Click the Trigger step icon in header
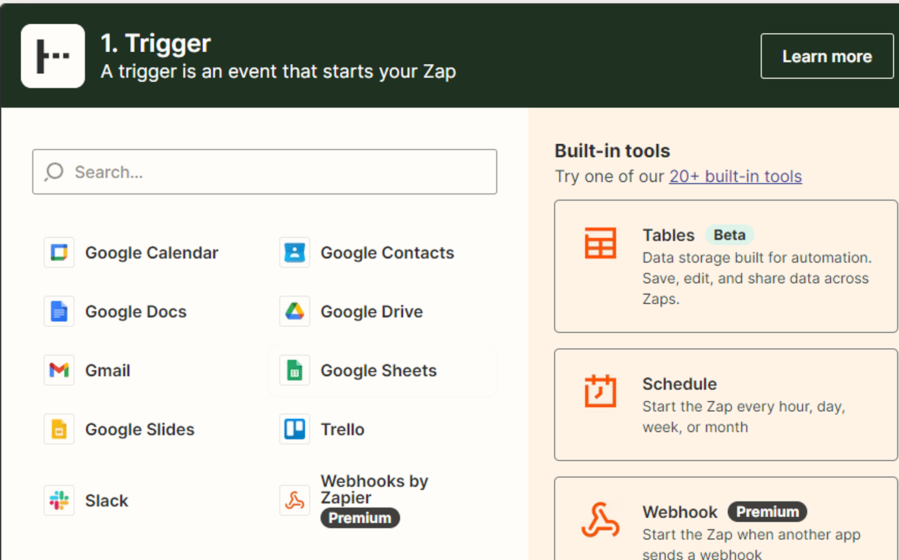 coord(53,56)
